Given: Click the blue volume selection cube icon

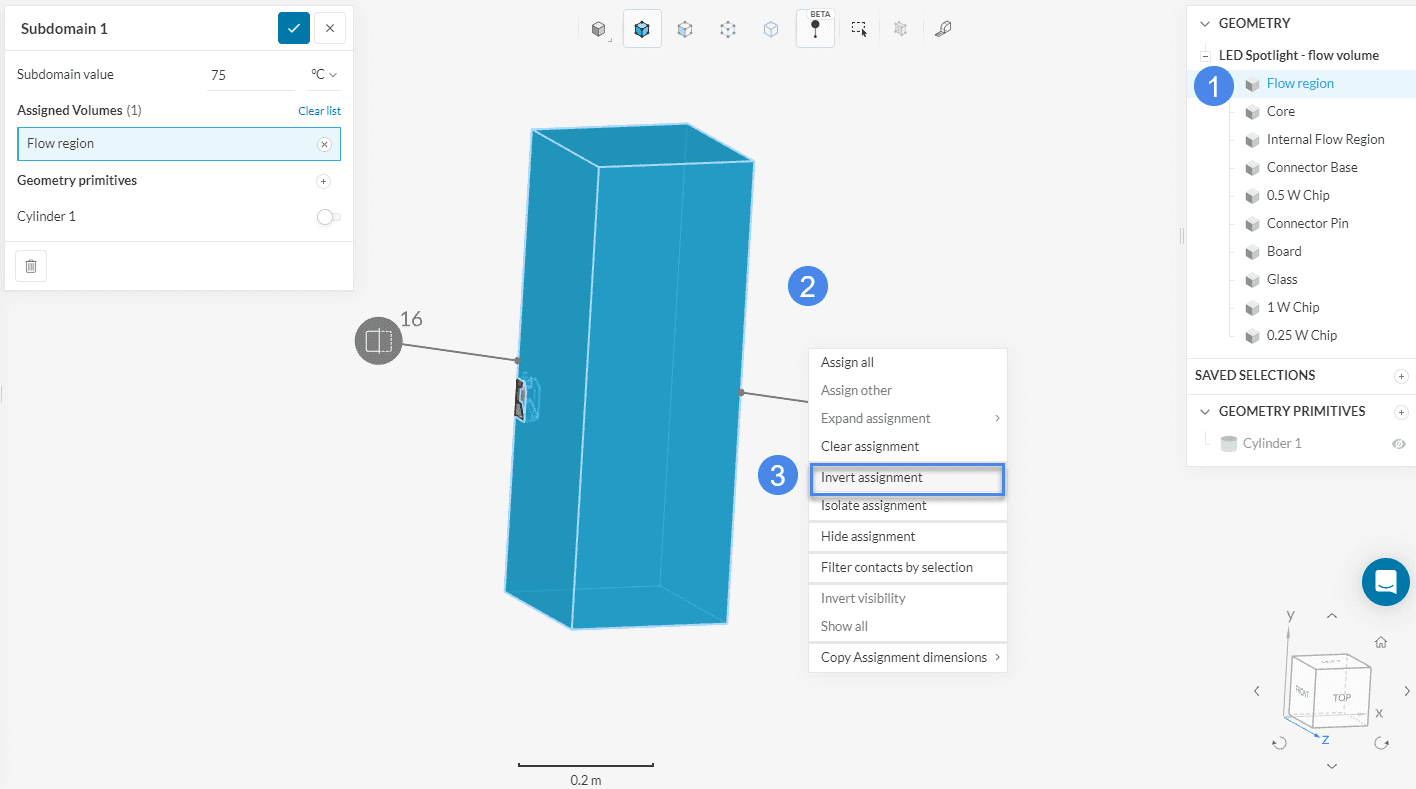Looking at the screenshot, I should [642, 29].
